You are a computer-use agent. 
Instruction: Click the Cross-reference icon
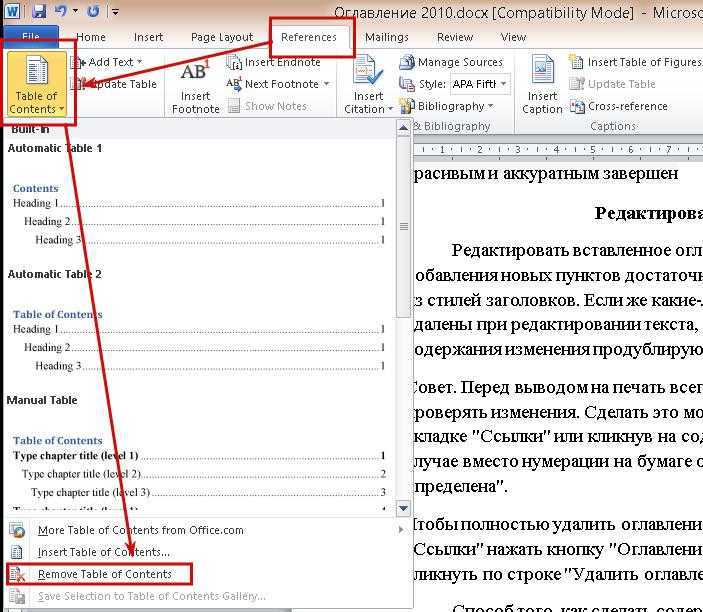click(x=577, y=106)
